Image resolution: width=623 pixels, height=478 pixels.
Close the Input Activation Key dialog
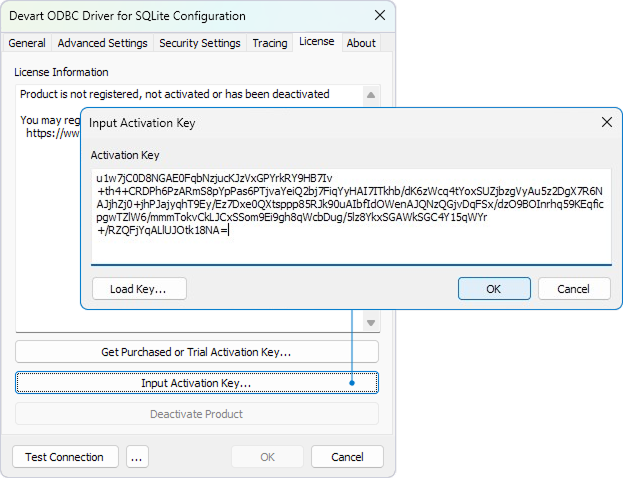pos(607,122)
